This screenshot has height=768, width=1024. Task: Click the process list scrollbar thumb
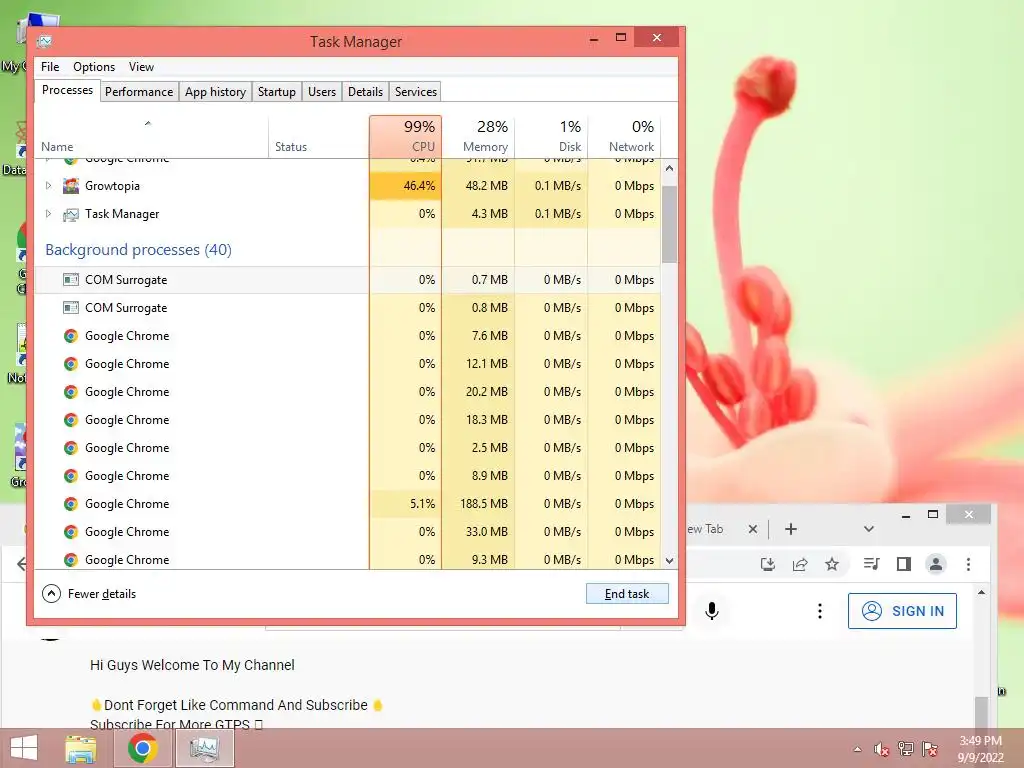click(x=669, y=224)
